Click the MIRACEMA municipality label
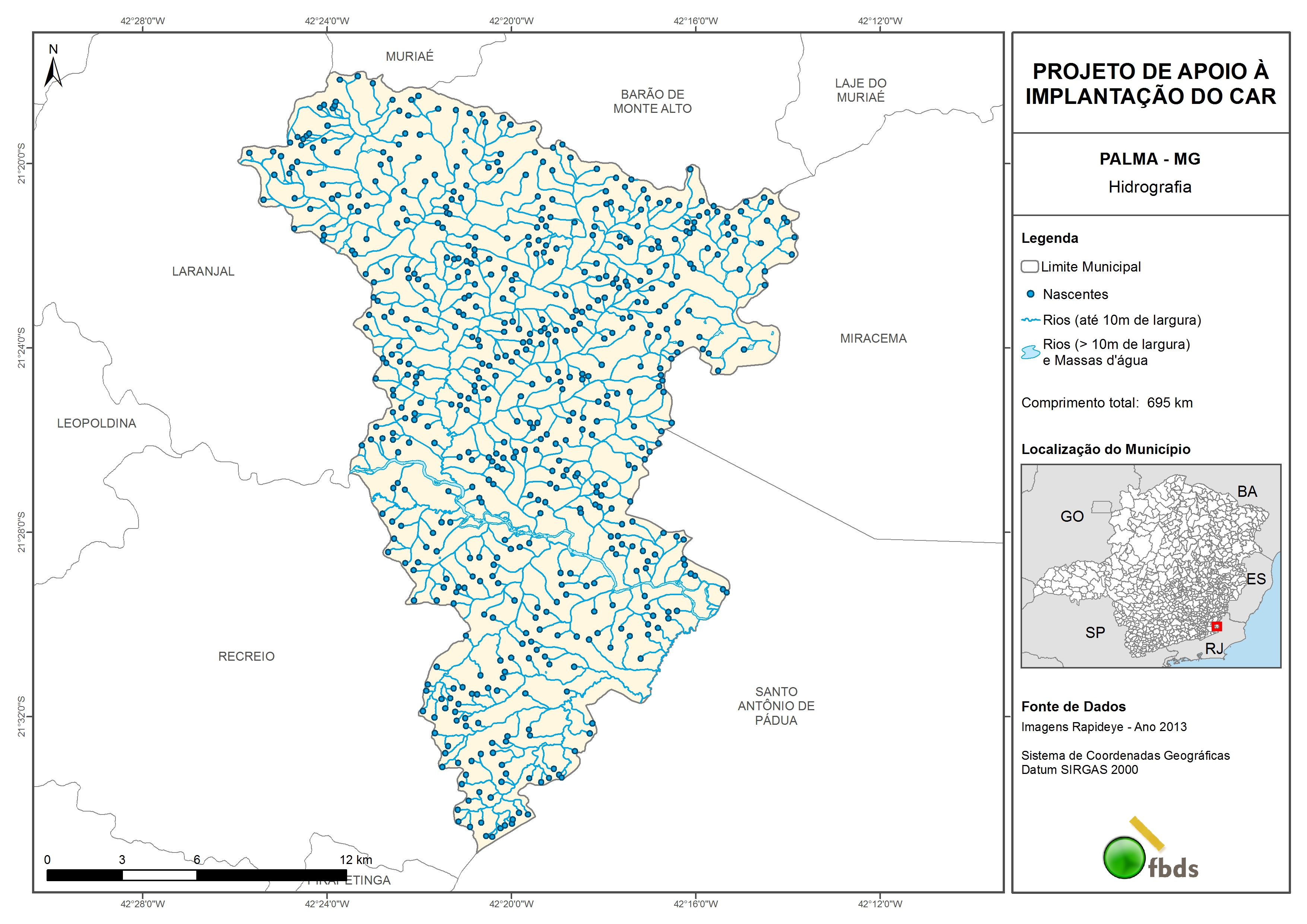Viewport: 1307px width, 924px height. tap(873, 339)
